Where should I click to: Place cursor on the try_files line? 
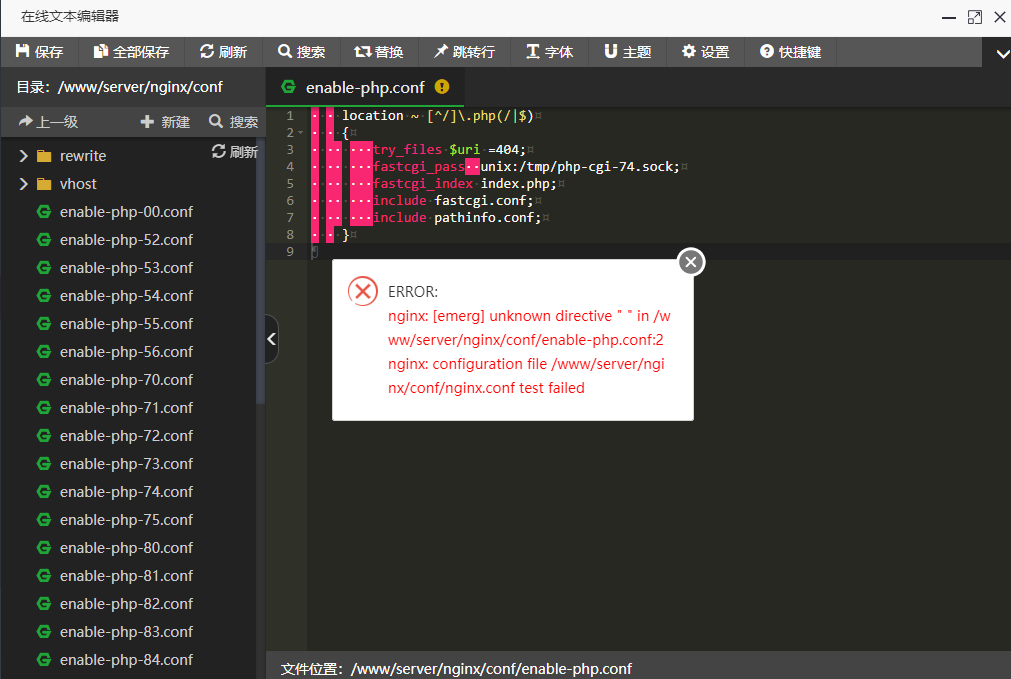(x=449, y=150)
